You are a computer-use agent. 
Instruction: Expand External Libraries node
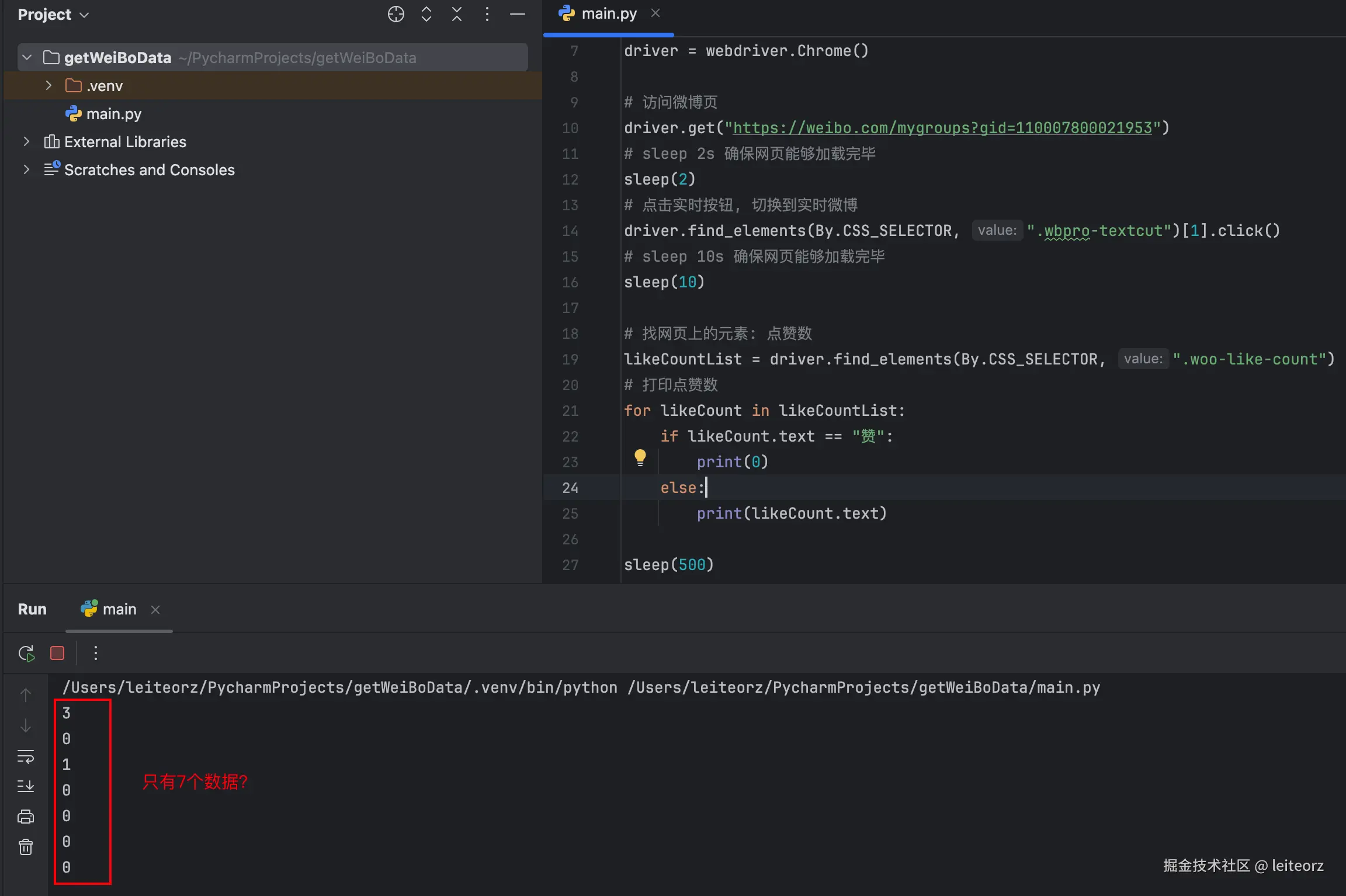point(26,142)
